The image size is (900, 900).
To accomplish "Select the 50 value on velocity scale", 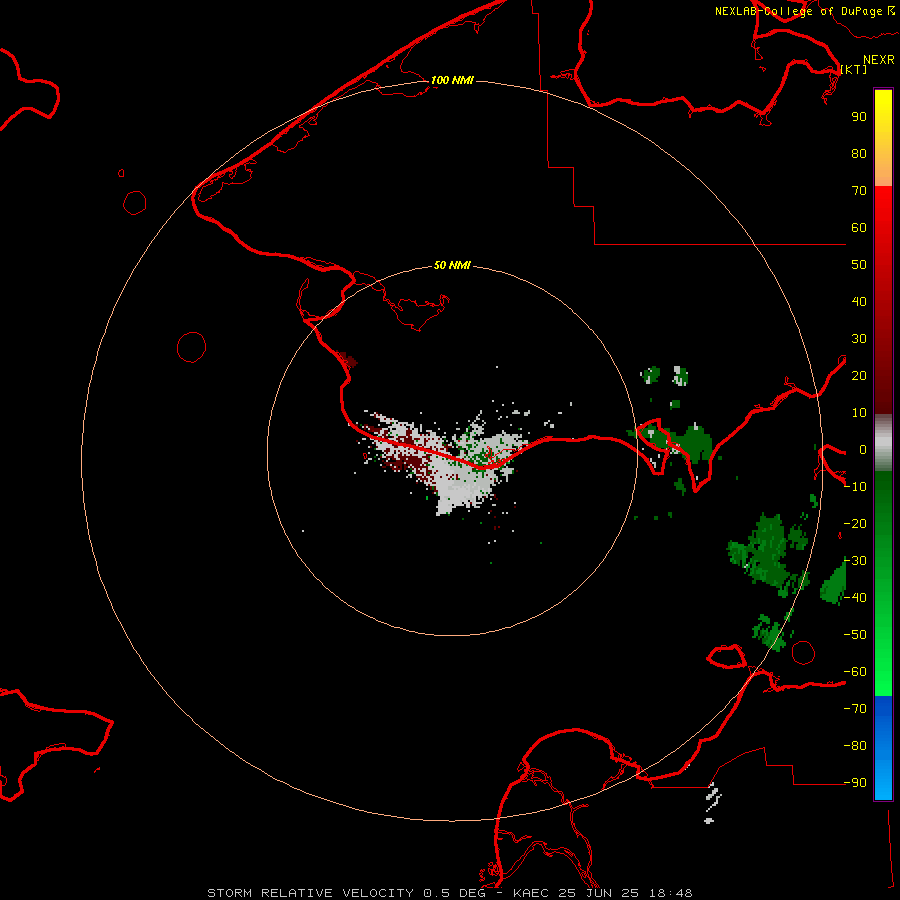I will [859, 265].
